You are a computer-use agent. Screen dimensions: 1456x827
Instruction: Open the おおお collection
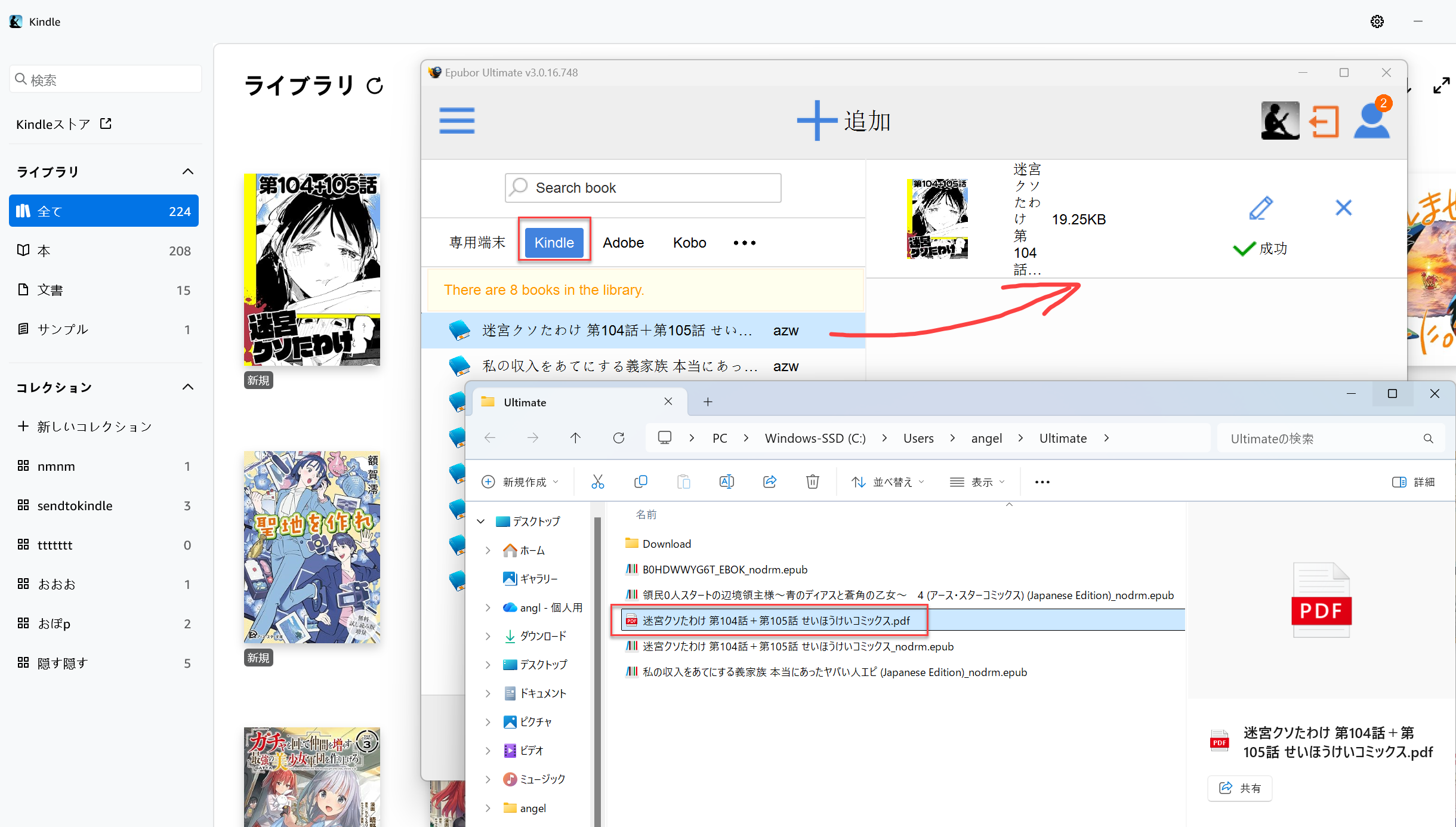tap(104, 584)
